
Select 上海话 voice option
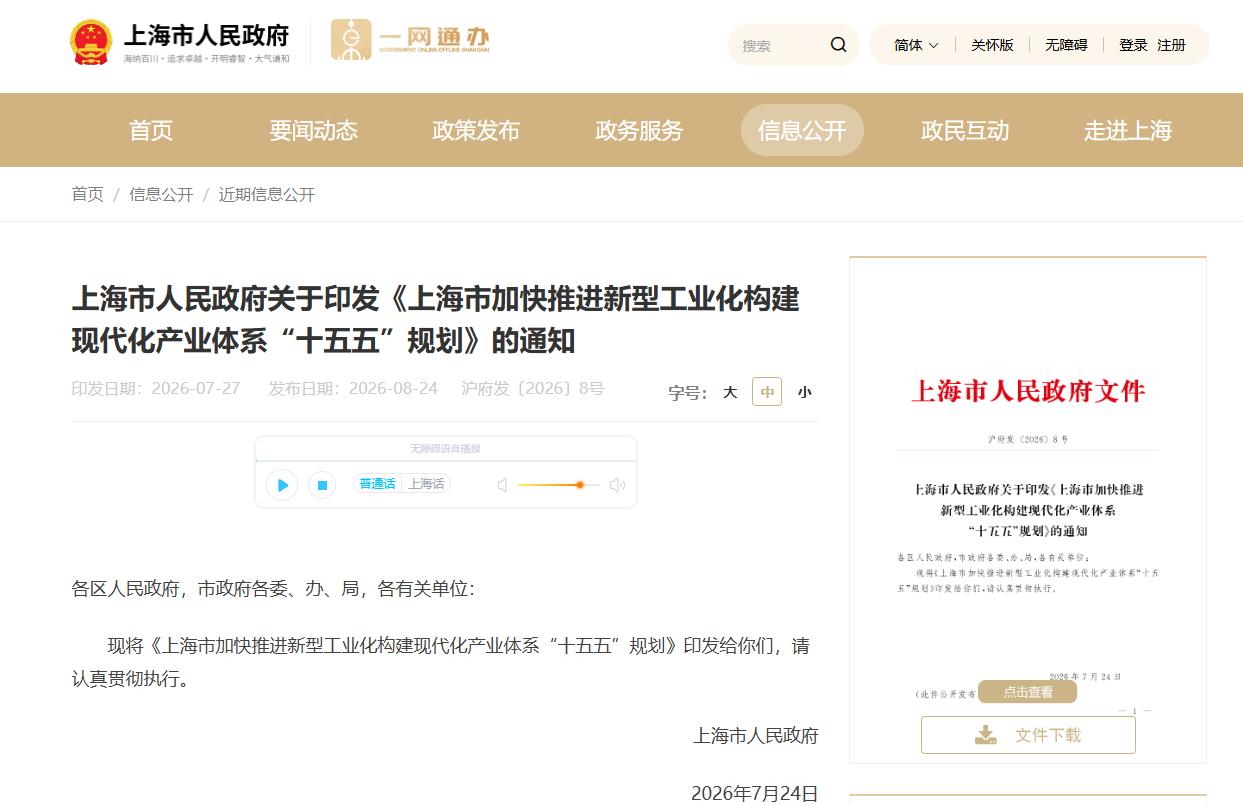coord(425,484)
